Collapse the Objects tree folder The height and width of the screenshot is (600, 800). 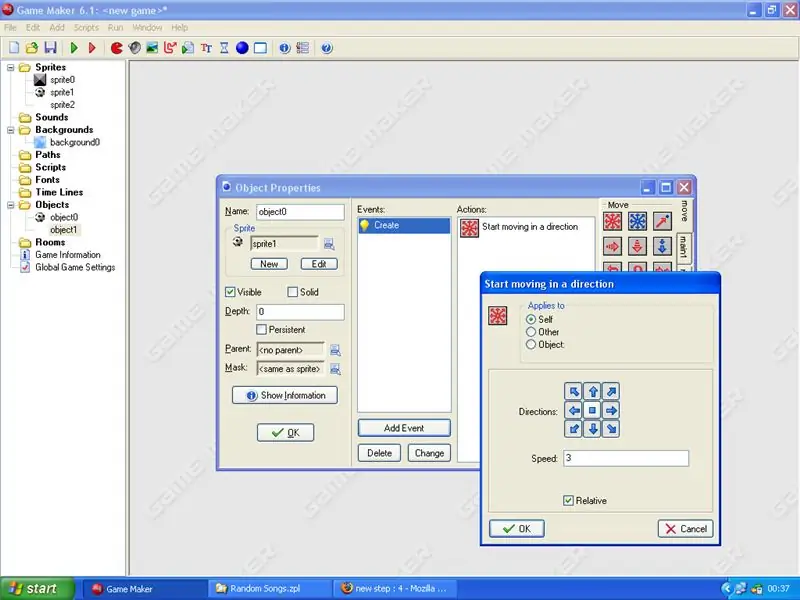click(11, 205)
